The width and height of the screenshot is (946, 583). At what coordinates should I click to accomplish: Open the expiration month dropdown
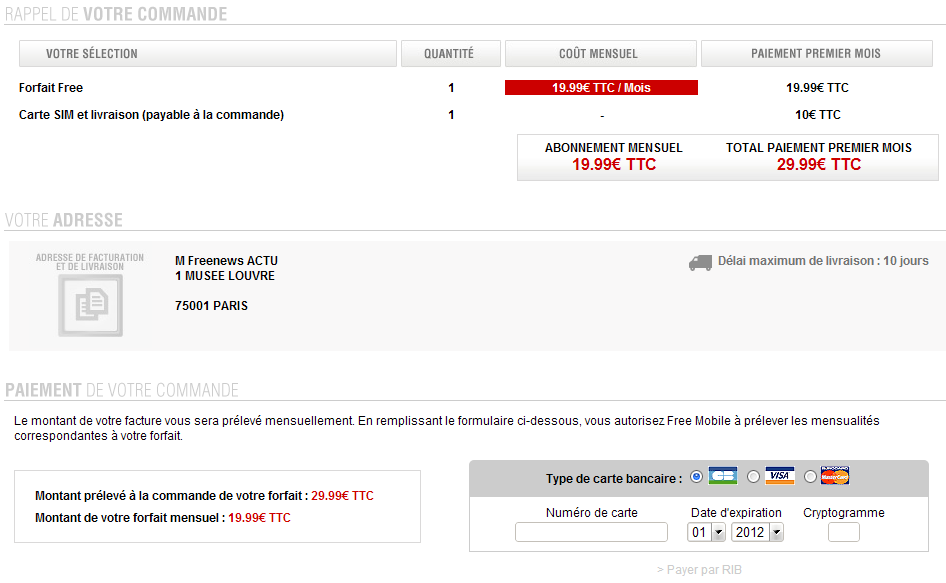[706, 532]
